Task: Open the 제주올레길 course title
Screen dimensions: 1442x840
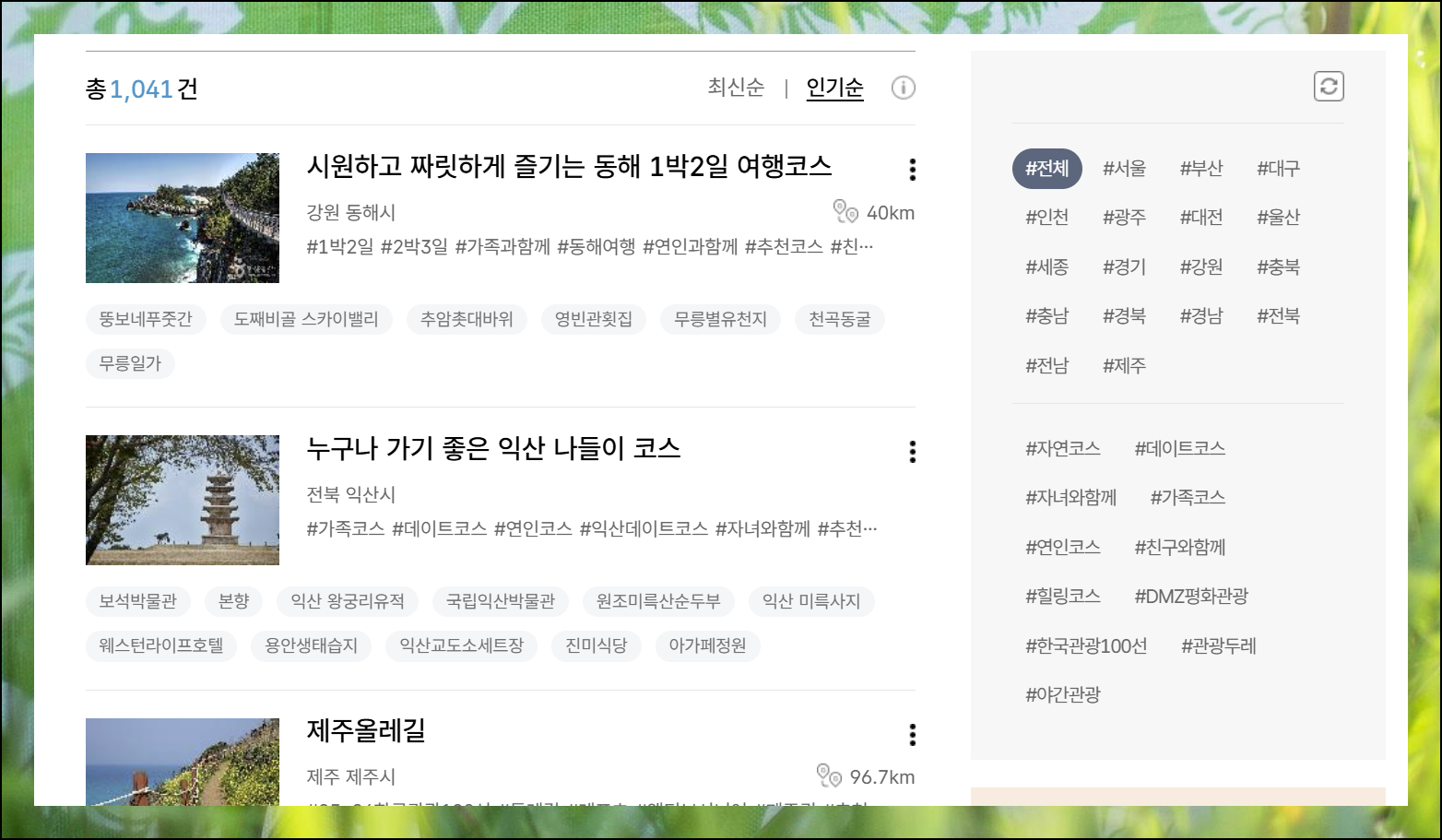Action: click(366, 731)
